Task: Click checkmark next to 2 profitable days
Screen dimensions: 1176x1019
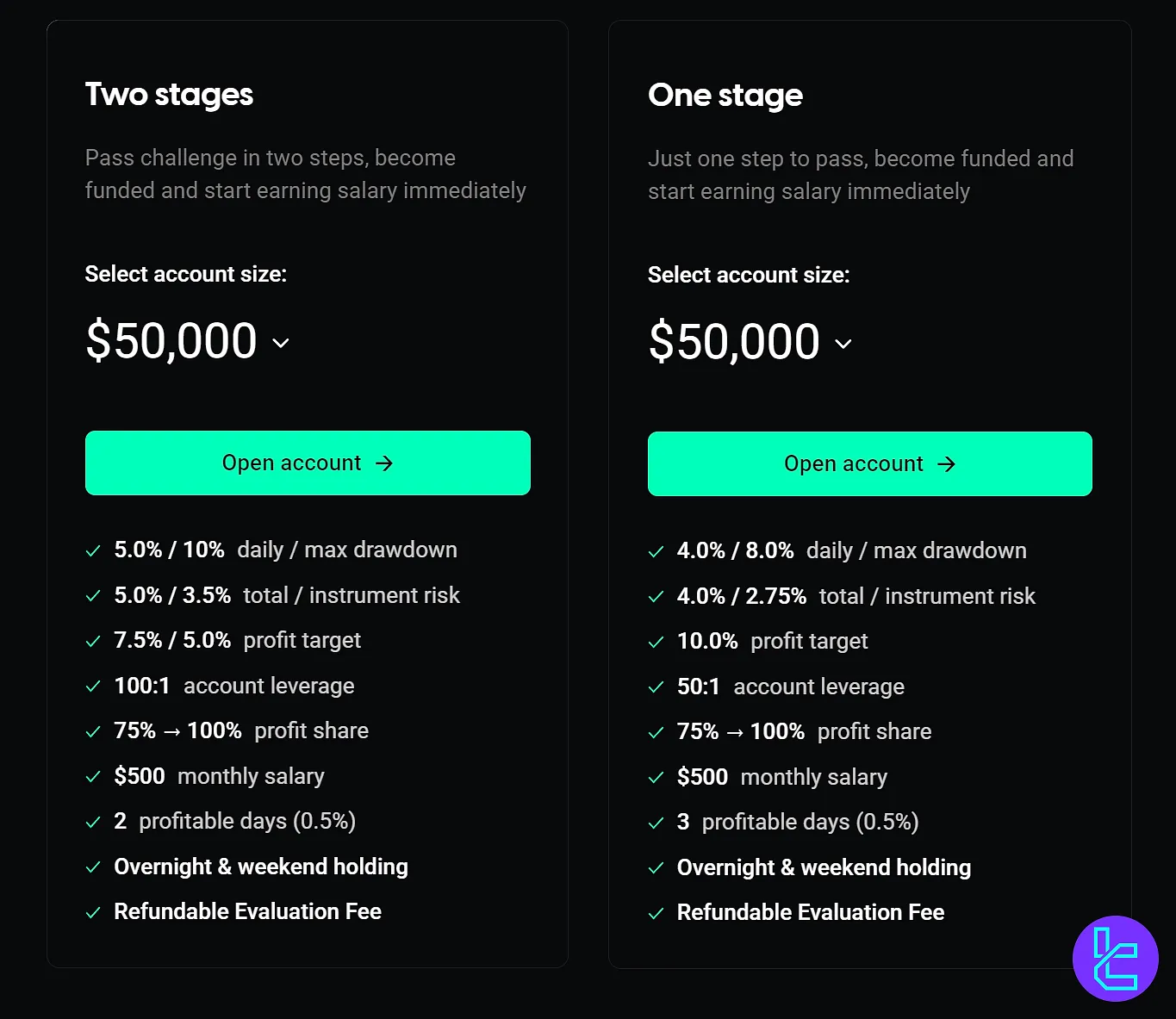Action: click(x=93, y=822)
